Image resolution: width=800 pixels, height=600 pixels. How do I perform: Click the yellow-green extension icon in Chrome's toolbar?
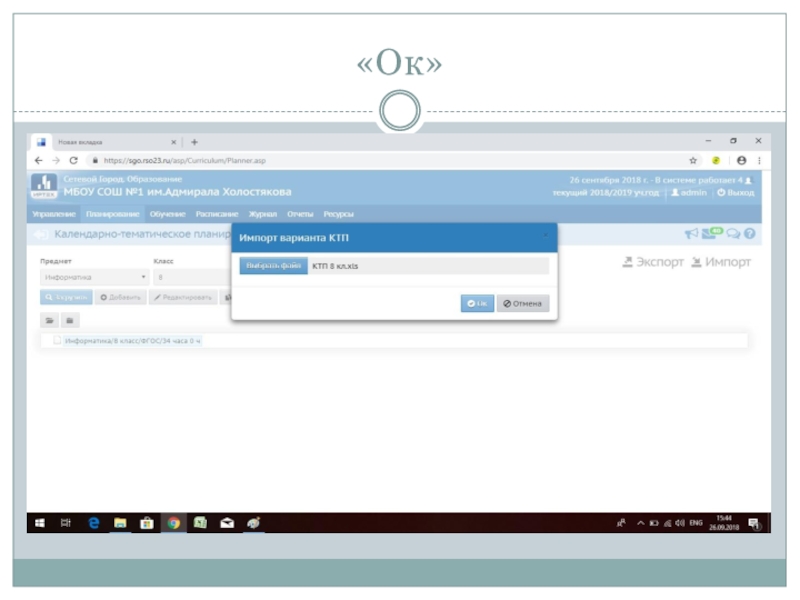tap(716, 161)
